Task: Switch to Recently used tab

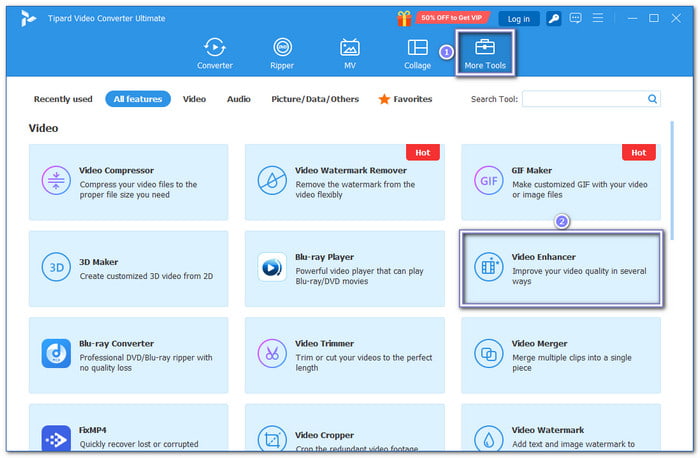Action: coord(63,99)
